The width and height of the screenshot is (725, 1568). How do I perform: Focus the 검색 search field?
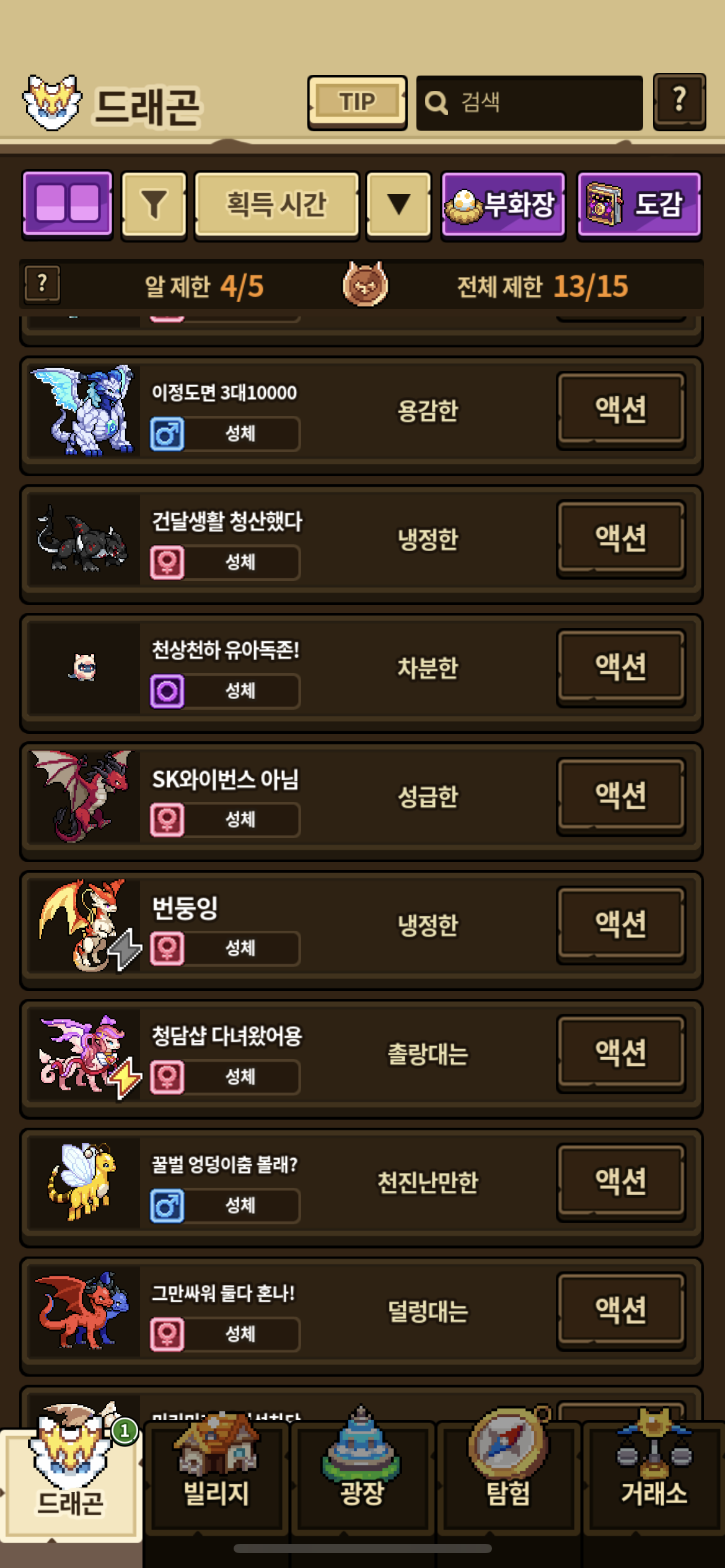[x=530, y=103]
